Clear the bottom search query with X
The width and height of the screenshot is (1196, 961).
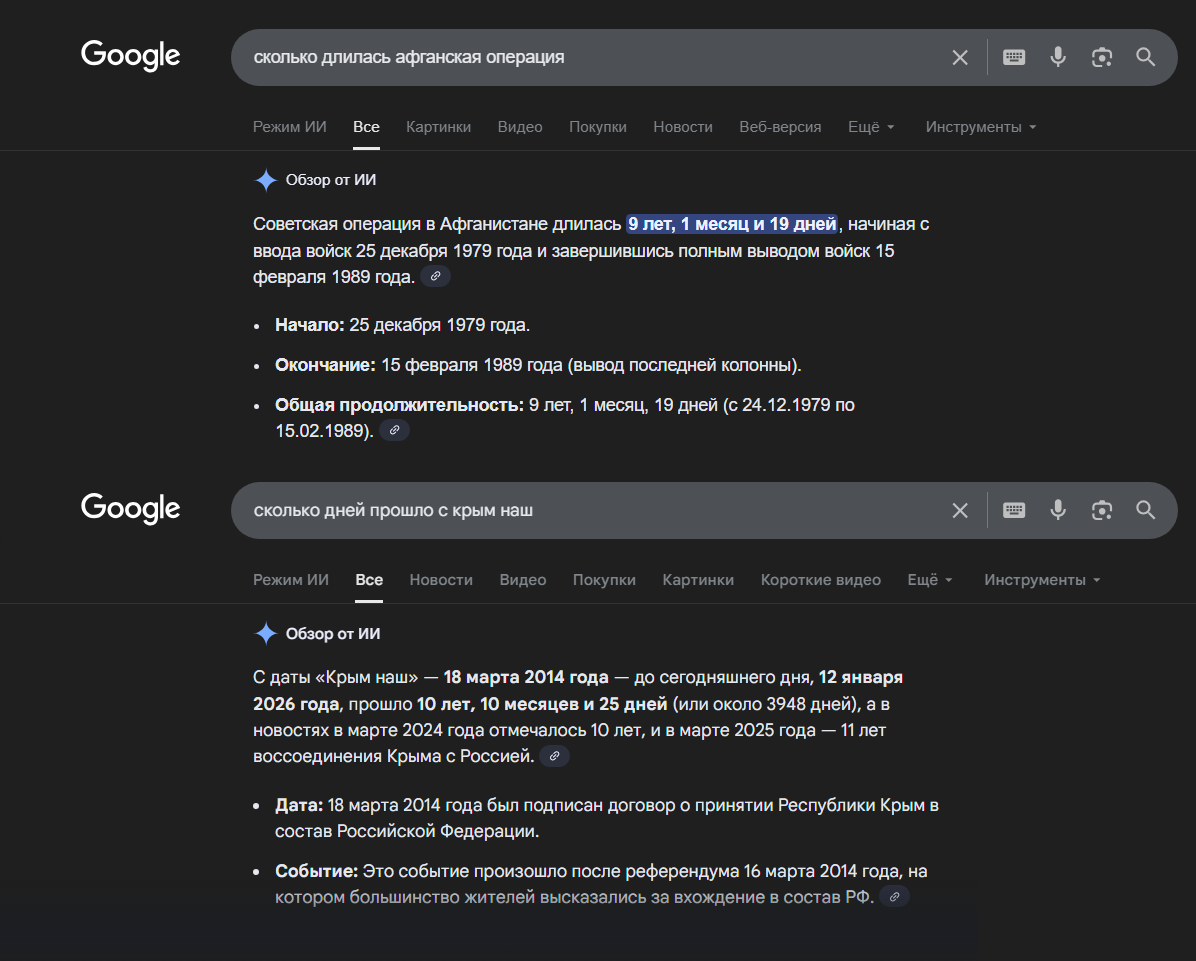click(960, 510)
